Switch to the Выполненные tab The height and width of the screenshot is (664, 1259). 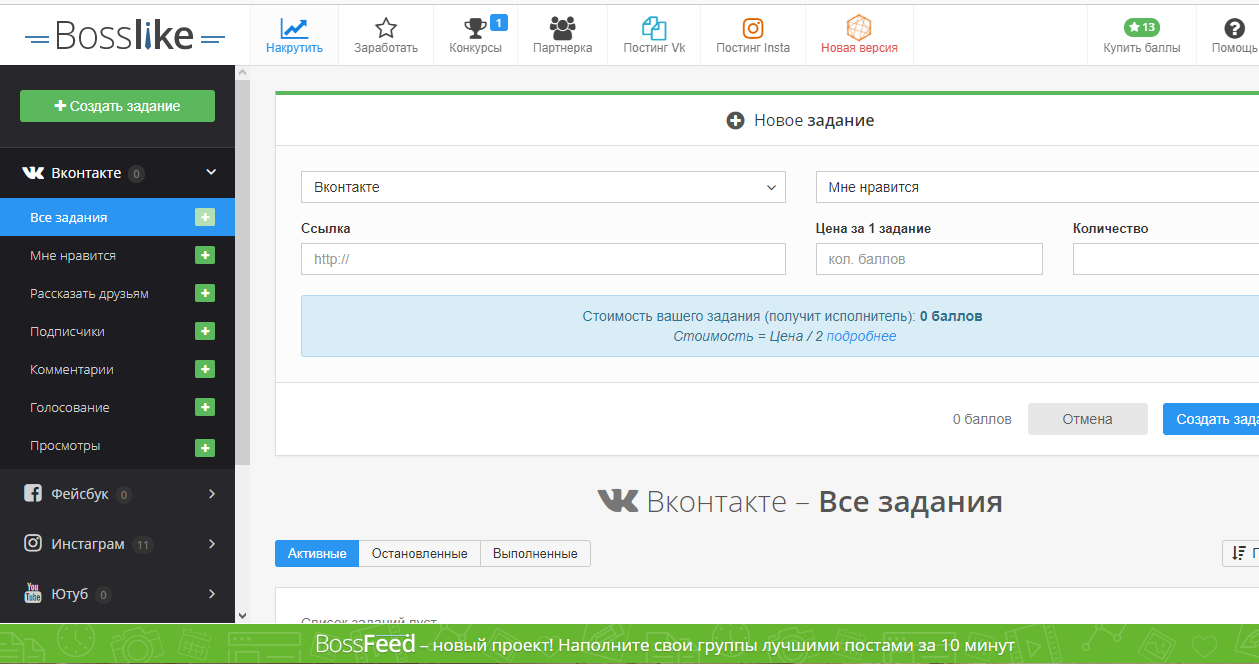[x=535, y=553]
